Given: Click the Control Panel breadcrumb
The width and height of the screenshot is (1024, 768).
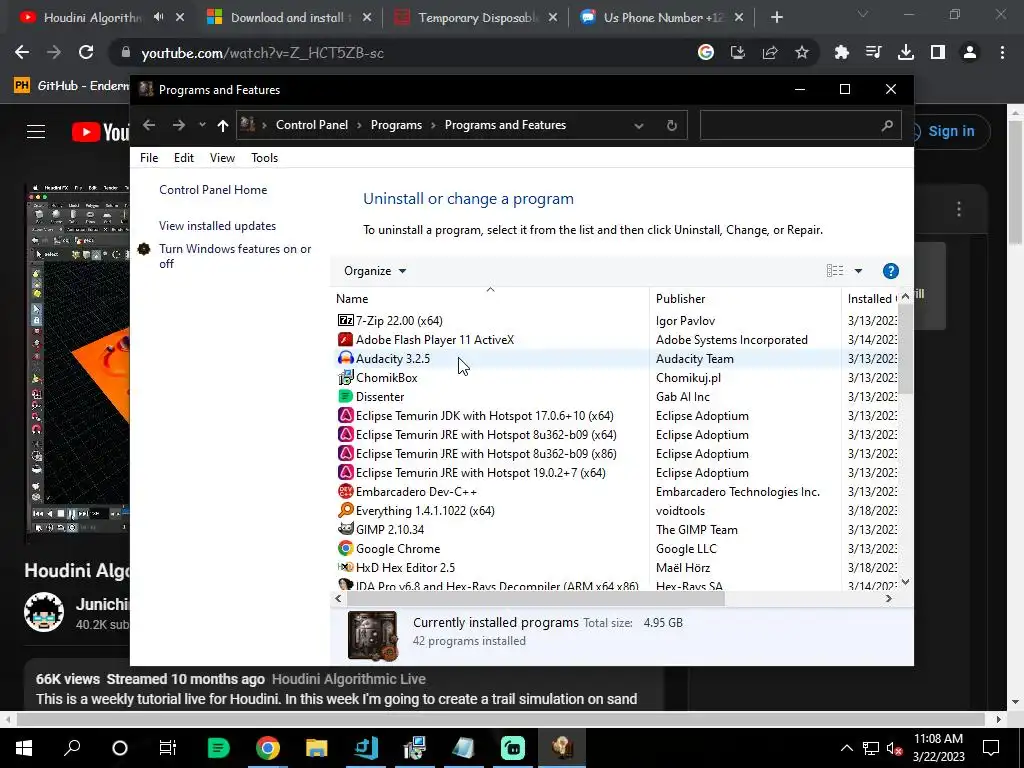Looking at the screenshot, I should (312, 125).
